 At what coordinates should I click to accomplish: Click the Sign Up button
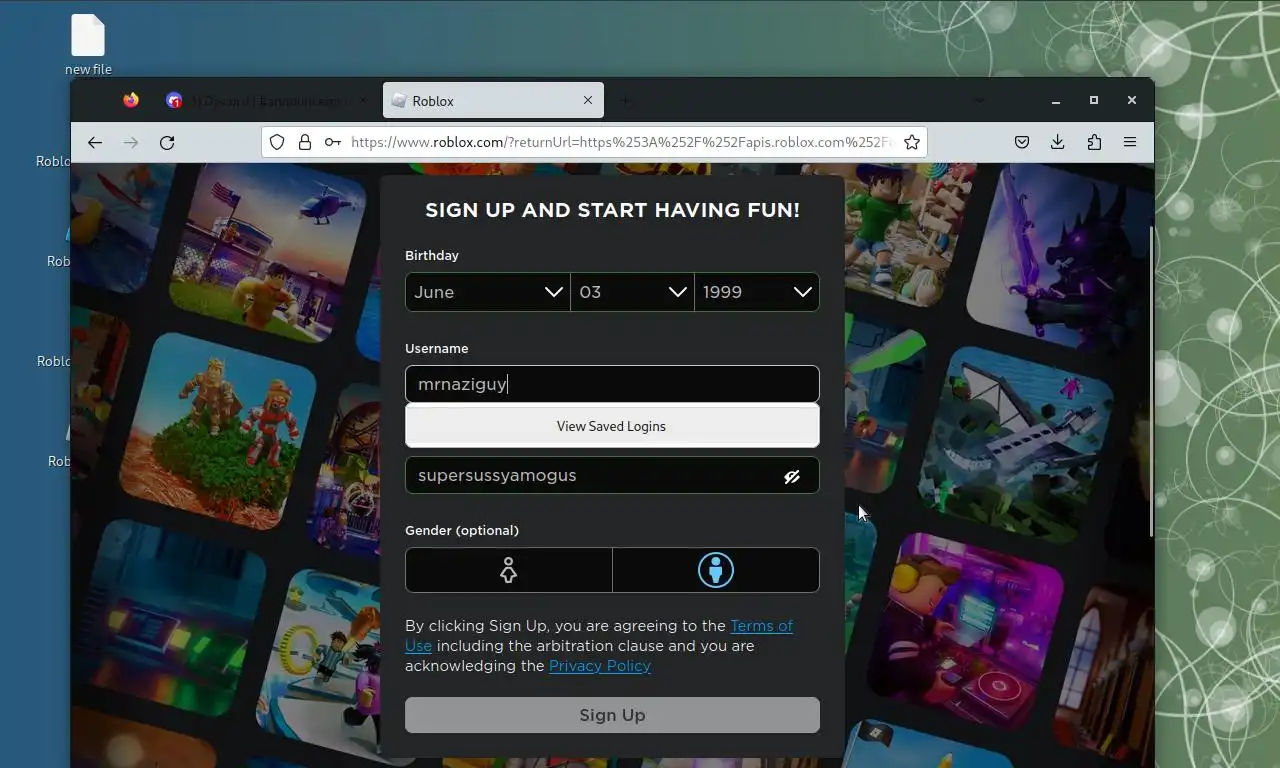[x=612, y=715]
